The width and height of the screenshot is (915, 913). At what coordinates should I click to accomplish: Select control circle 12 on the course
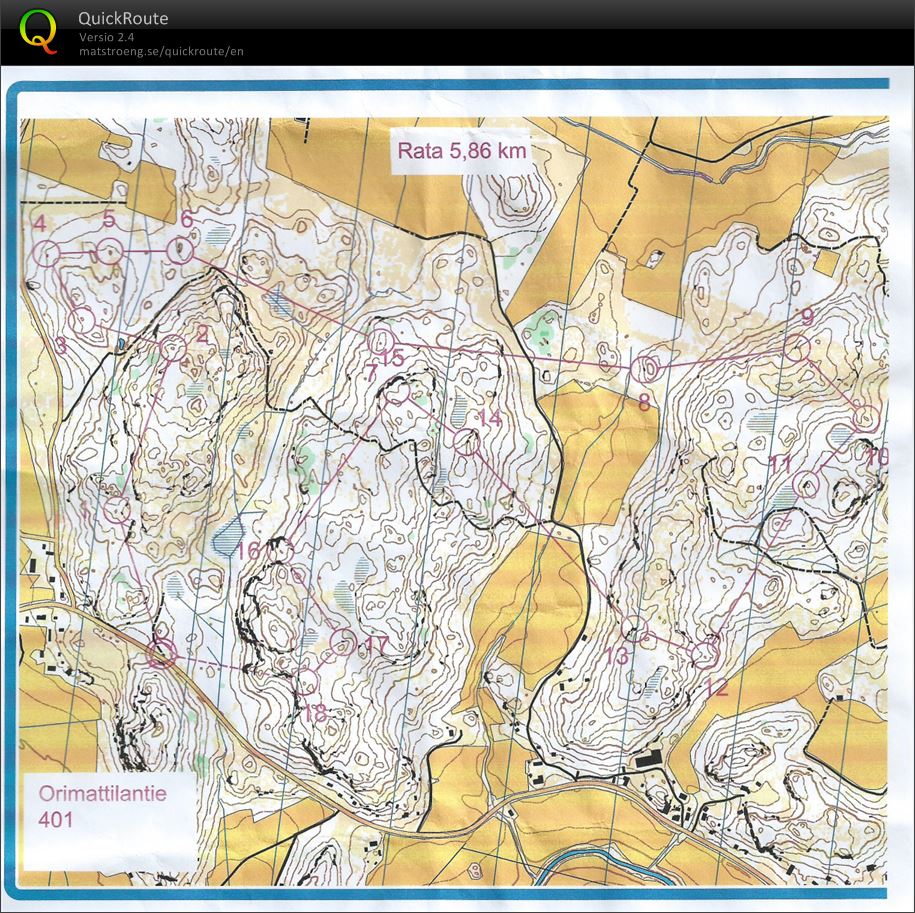pos(706,653)
